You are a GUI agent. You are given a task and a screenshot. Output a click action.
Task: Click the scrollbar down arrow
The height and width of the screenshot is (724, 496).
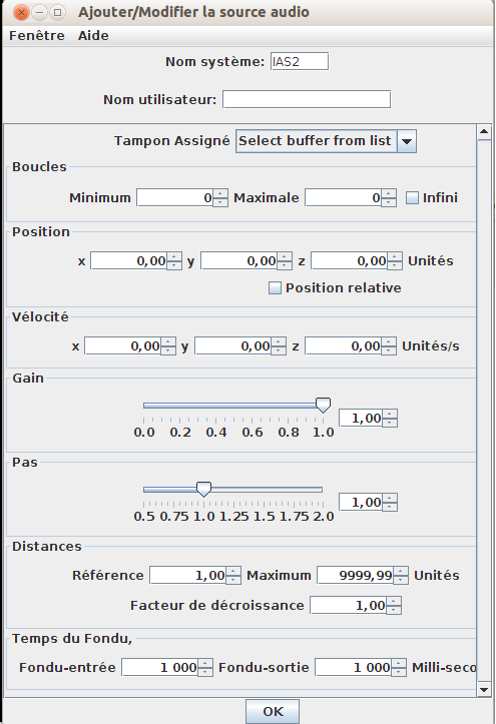click(x=484, y=690)
